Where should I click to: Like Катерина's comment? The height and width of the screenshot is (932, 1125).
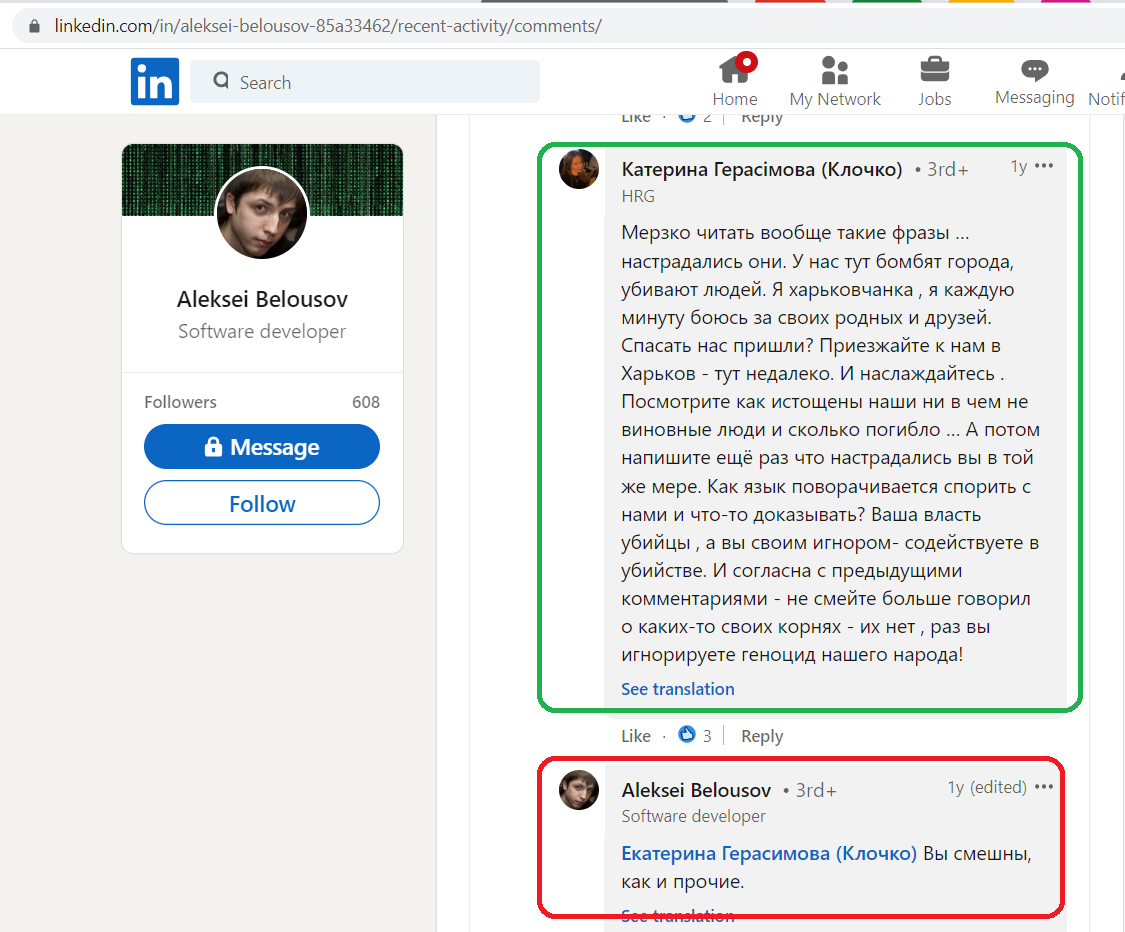click(636, 736)
